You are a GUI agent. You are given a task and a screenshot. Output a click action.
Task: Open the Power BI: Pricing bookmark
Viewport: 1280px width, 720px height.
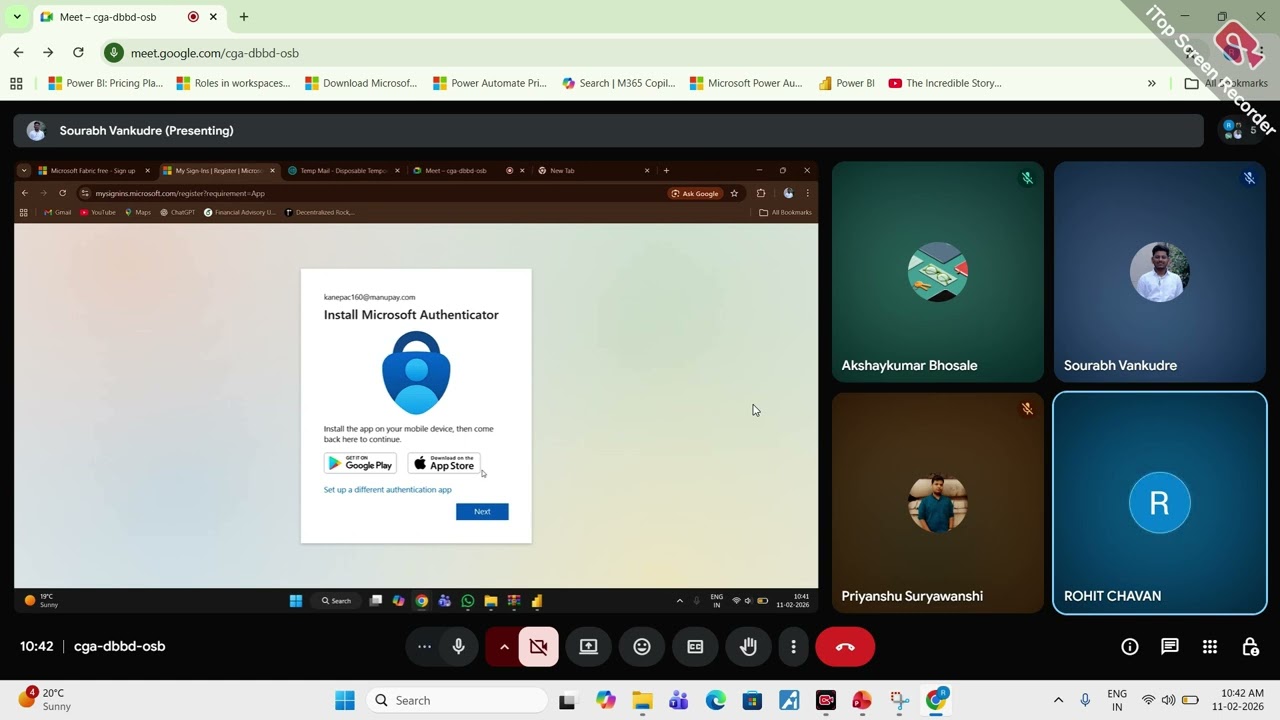pyautogui.click(x=106, y=83)
